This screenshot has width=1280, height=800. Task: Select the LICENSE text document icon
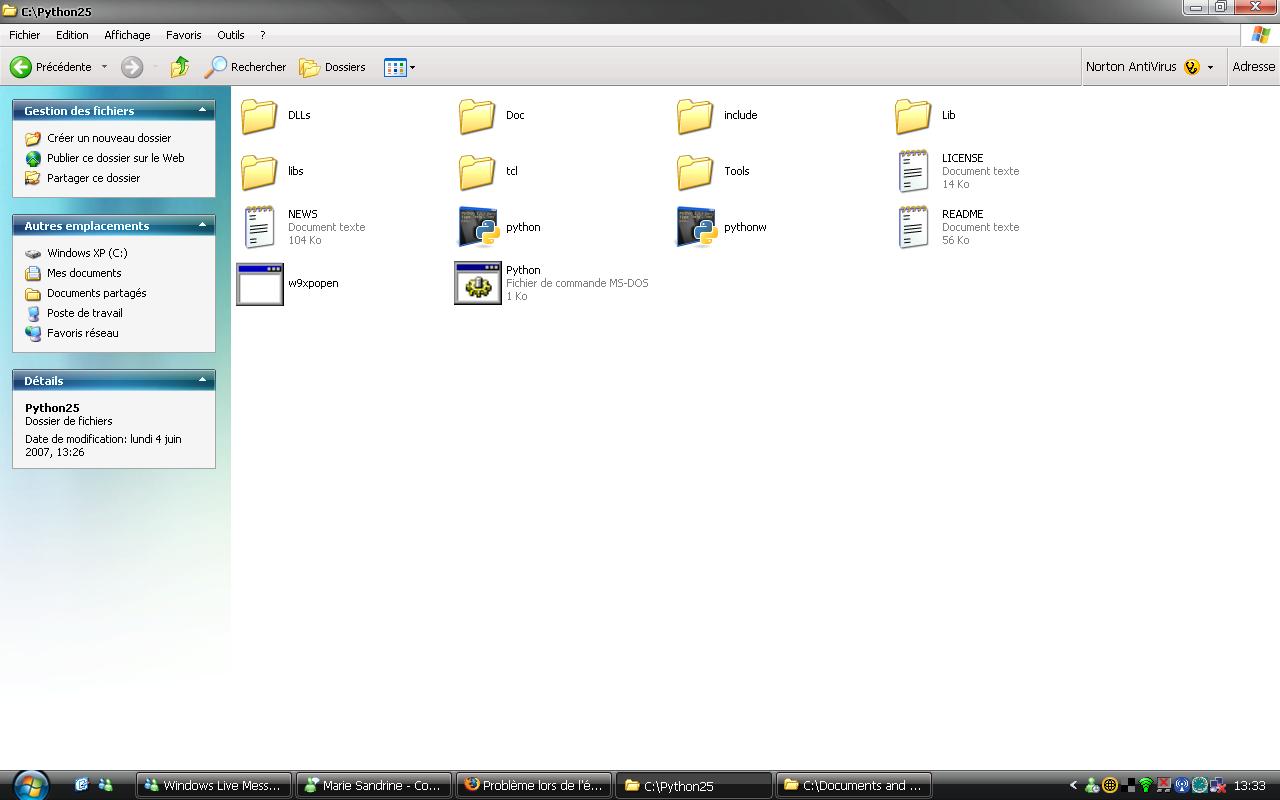[x=913, y=171]
